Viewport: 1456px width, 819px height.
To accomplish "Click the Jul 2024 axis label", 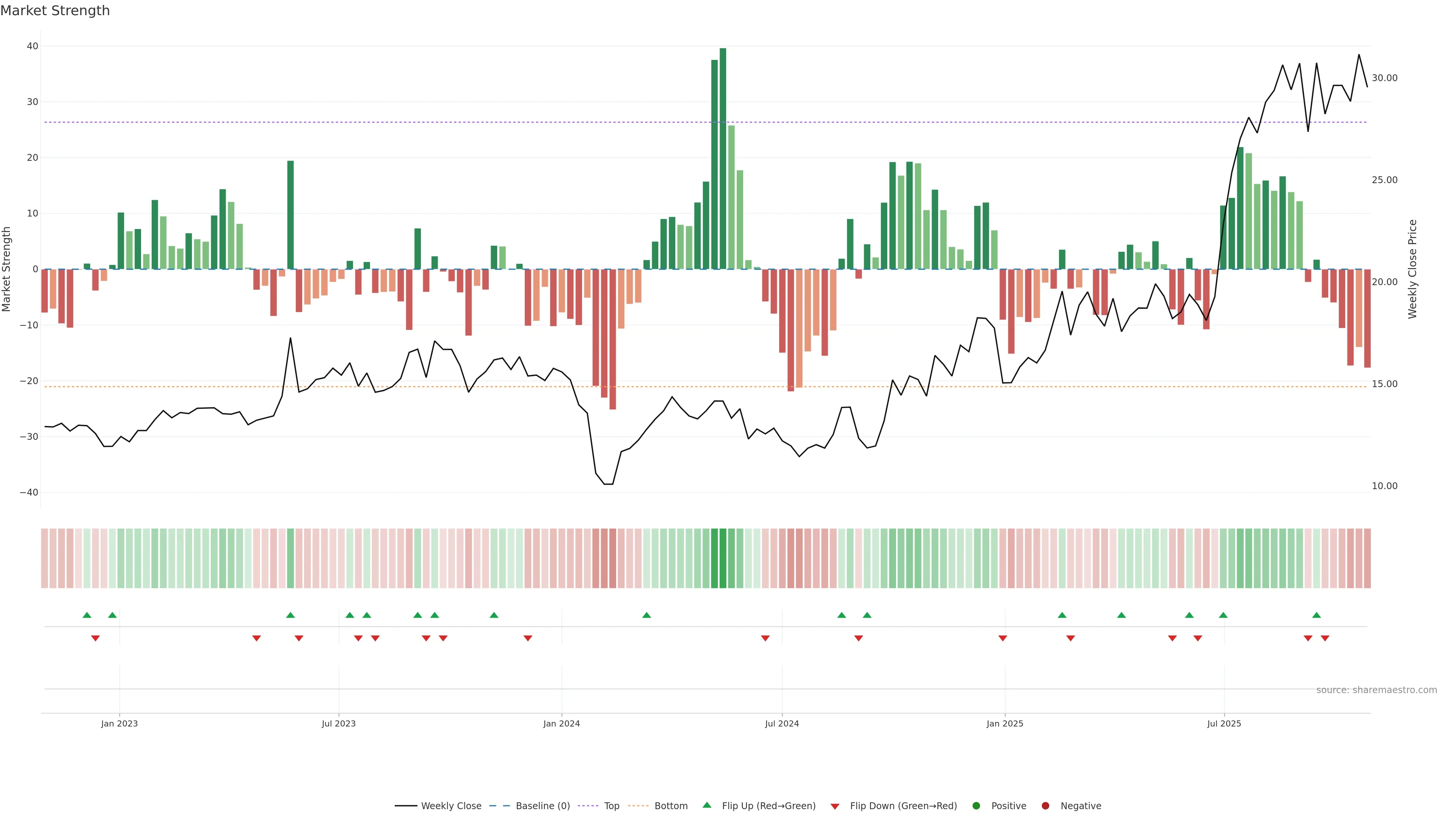I will [782, 723].
